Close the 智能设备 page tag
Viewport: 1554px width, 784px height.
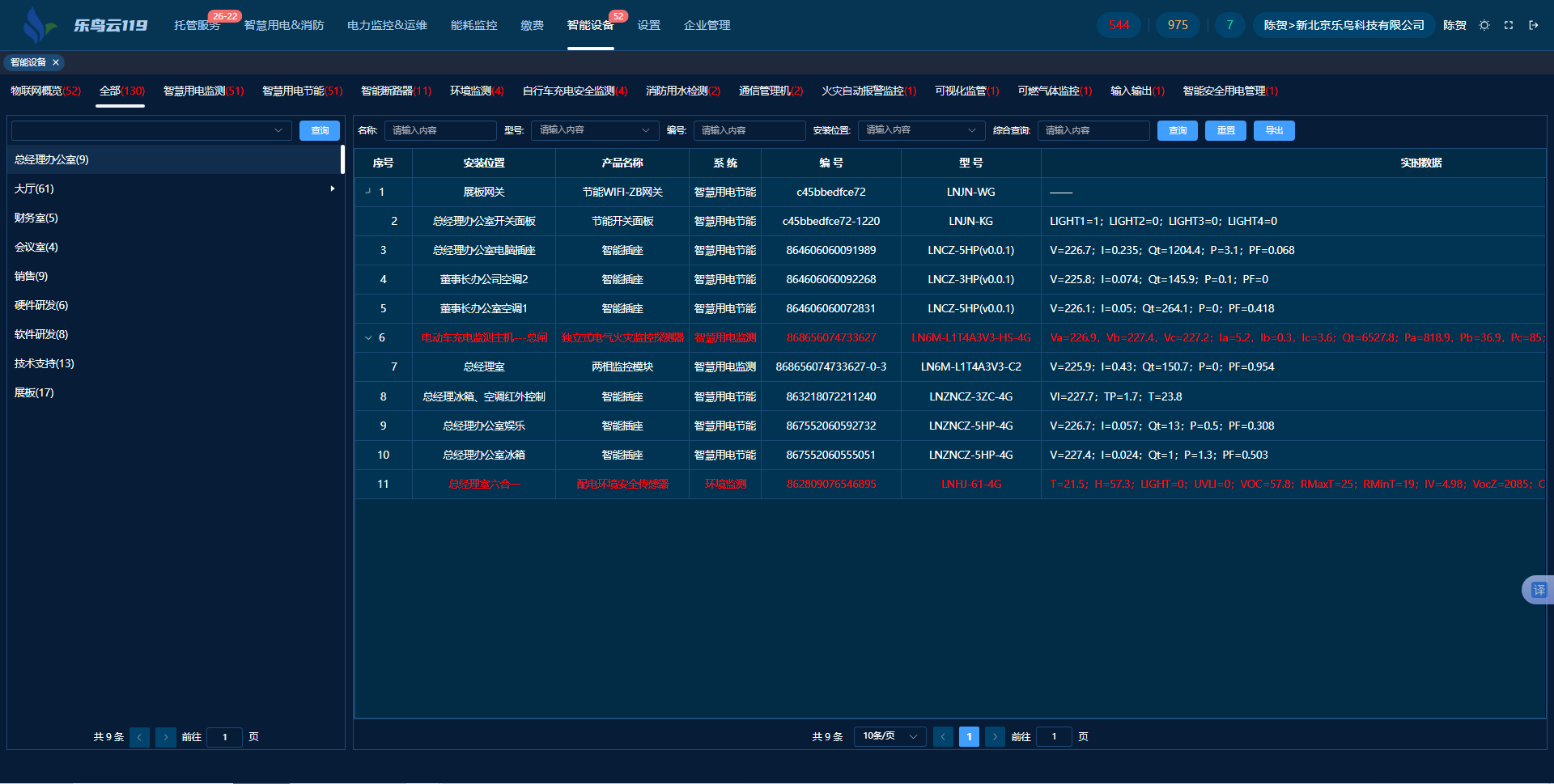tap(56, 62)
